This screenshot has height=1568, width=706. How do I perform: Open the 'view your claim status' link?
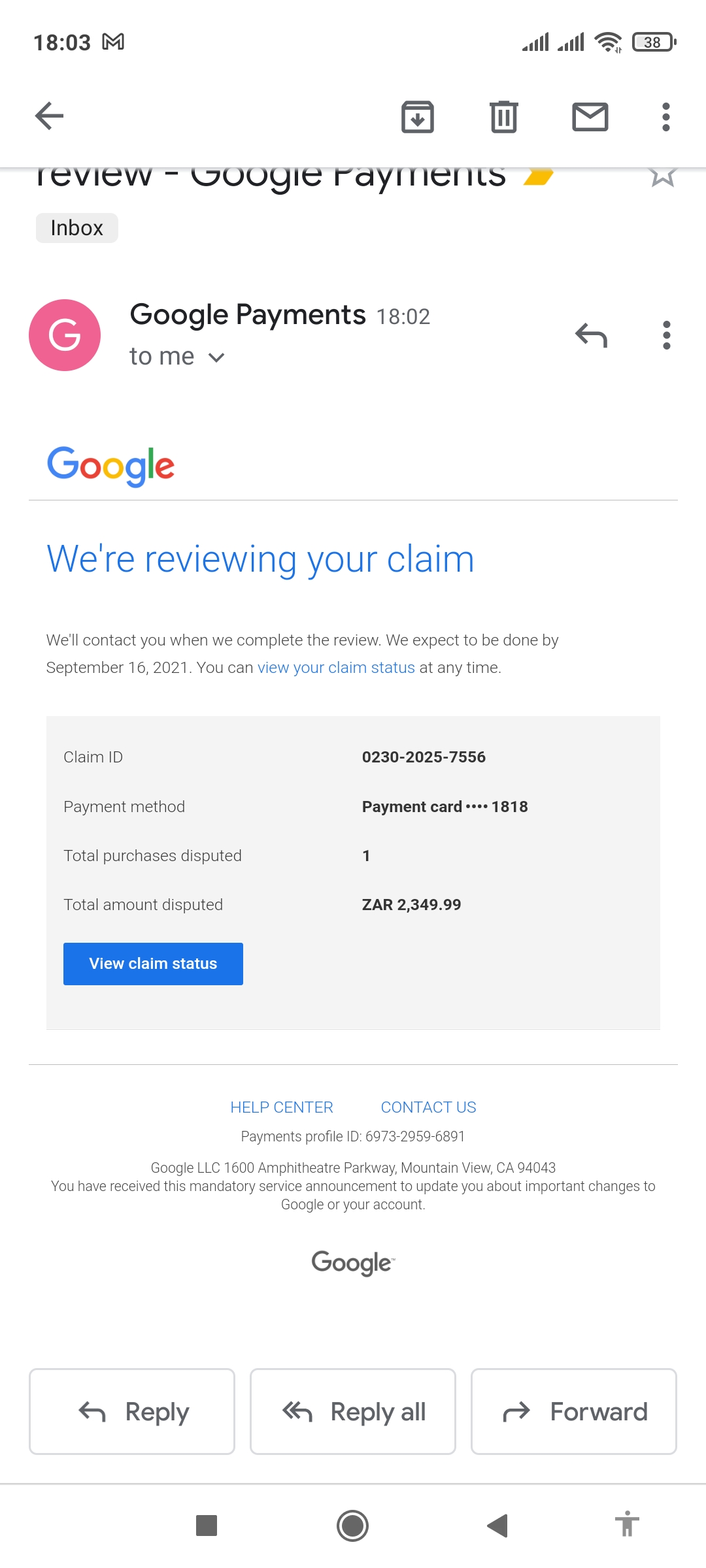pos(335,667)
